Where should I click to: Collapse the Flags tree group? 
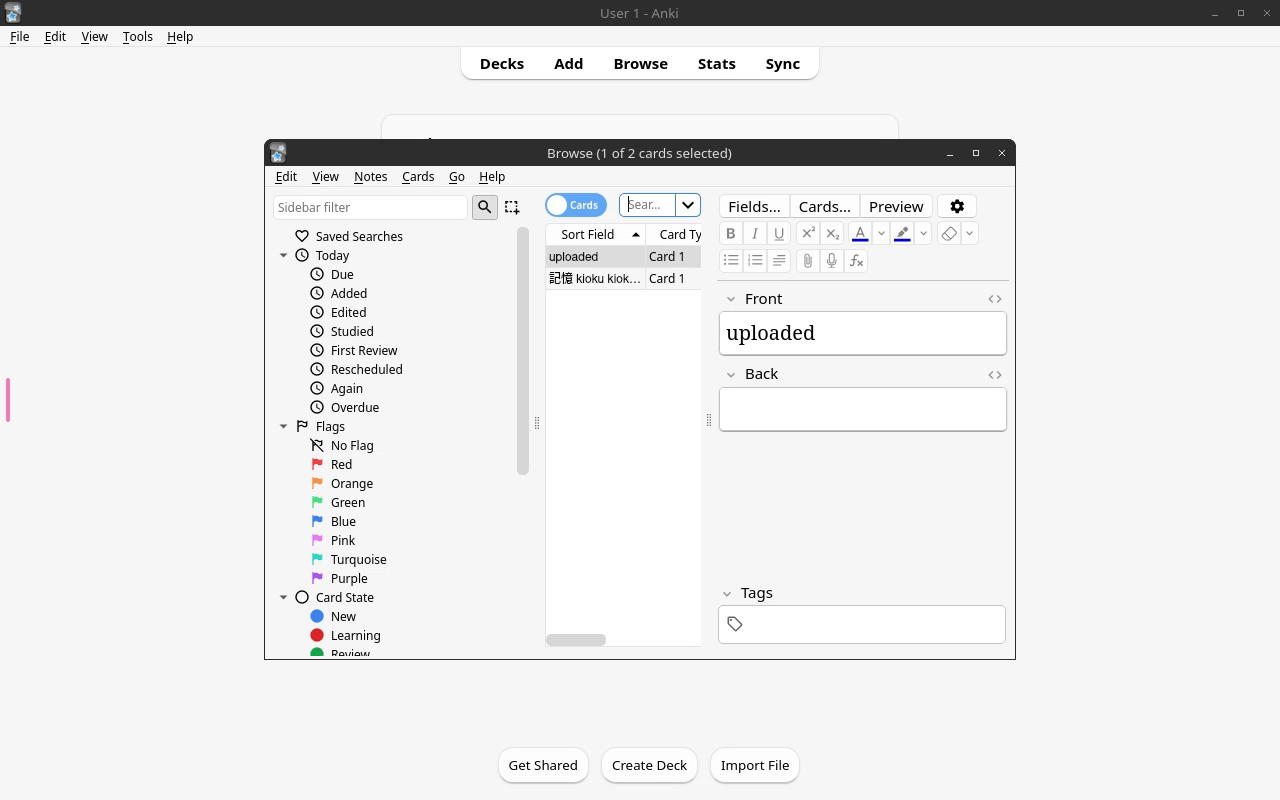284,427
